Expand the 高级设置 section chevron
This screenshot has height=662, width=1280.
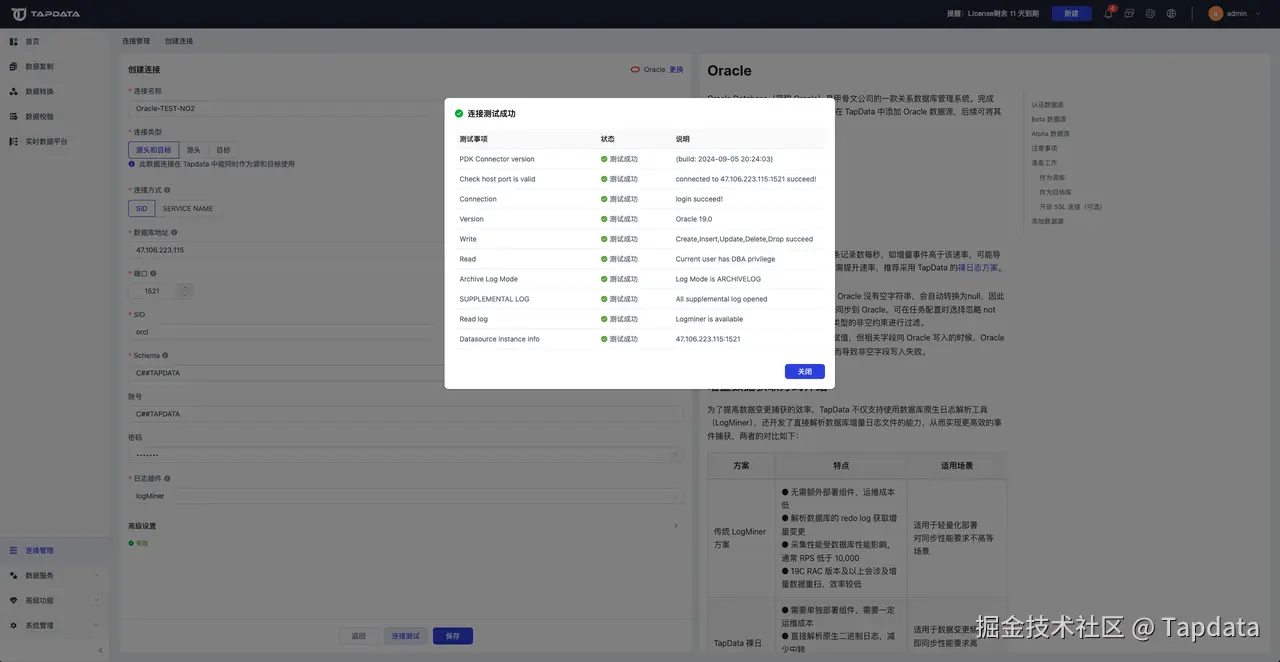coord(675,526)
